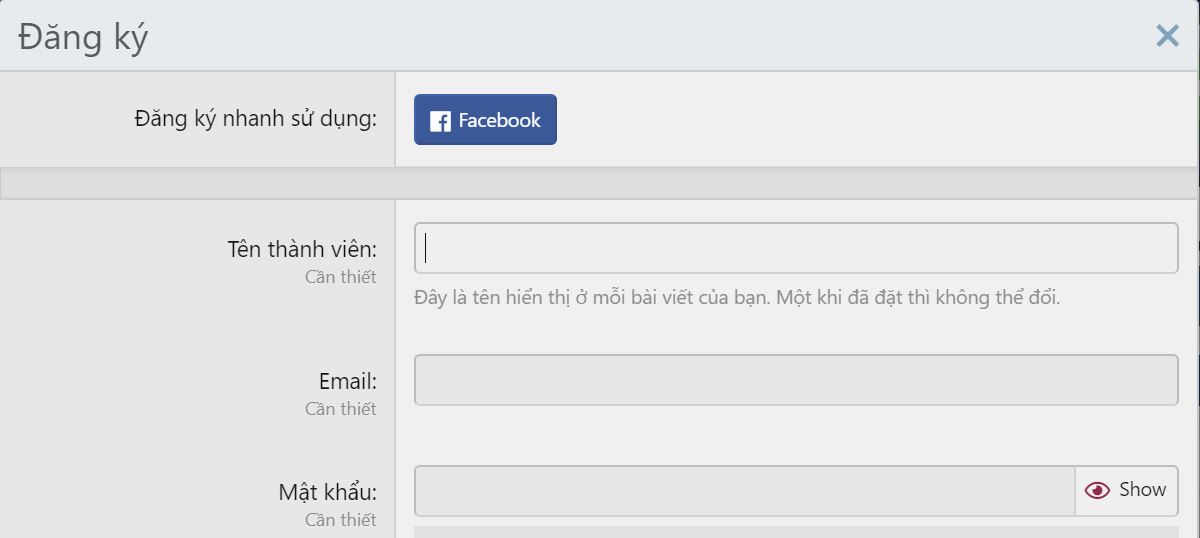Click the "Mật khẩu:" field label

tap(327, 492)
